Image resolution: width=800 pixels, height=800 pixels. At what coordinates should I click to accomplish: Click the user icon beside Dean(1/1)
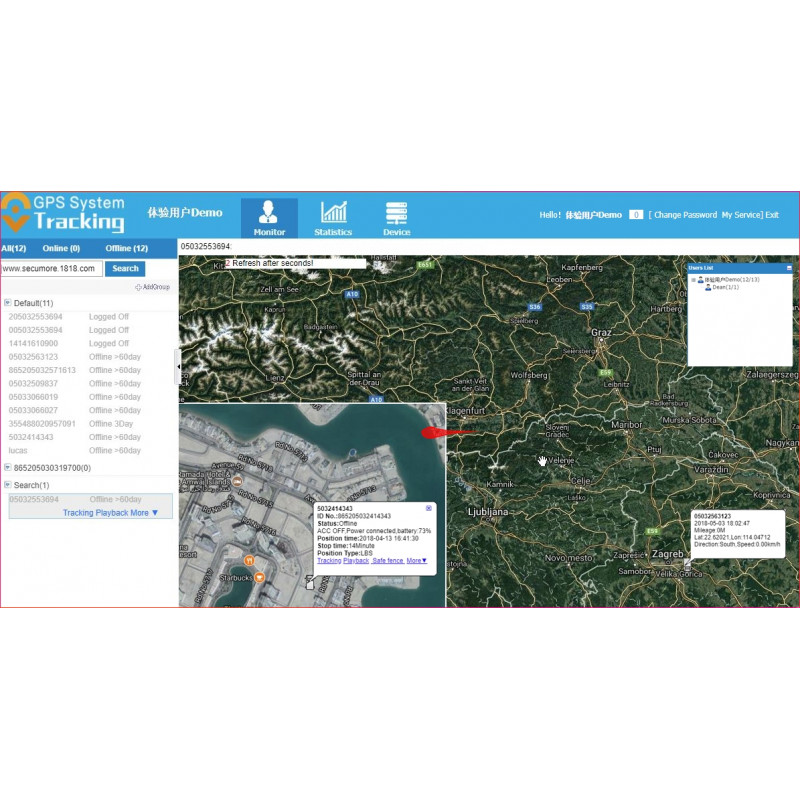pyautogui.click(x=708, y=287)
